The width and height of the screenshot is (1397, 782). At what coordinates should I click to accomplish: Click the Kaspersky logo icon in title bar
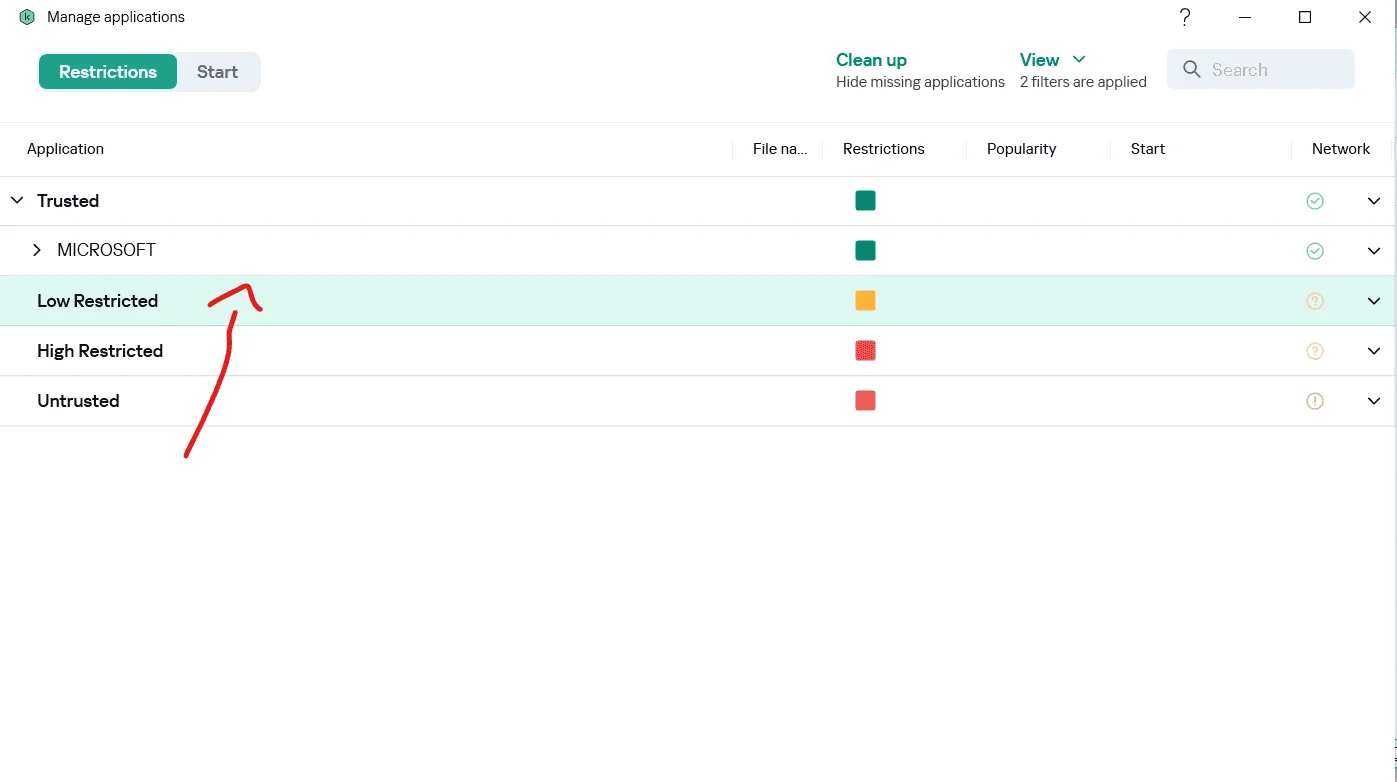tap(27, 17)
